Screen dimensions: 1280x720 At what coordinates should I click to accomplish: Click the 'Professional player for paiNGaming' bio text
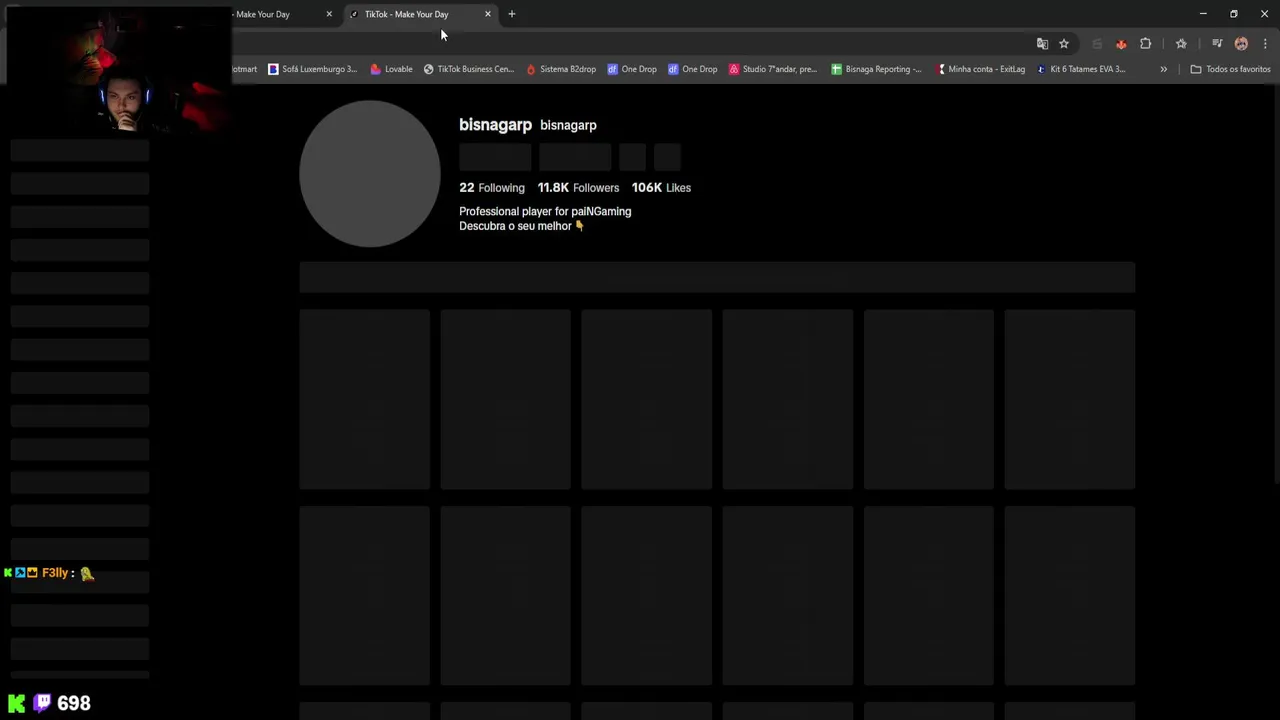pos(545,211)
